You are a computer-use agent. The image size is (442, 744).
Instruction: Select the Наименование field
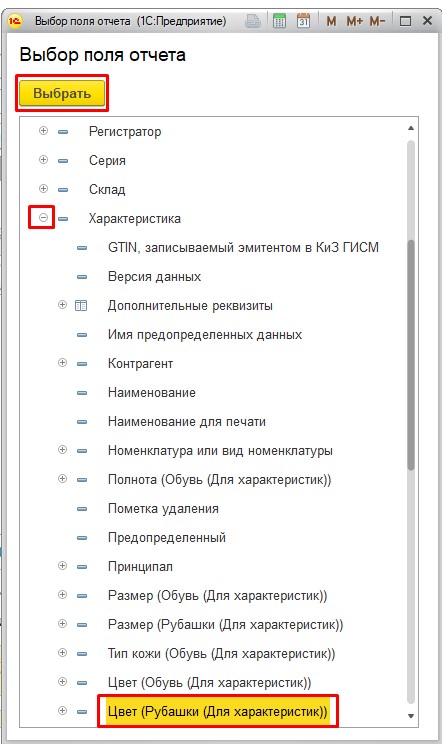click(x=152, y=392)
